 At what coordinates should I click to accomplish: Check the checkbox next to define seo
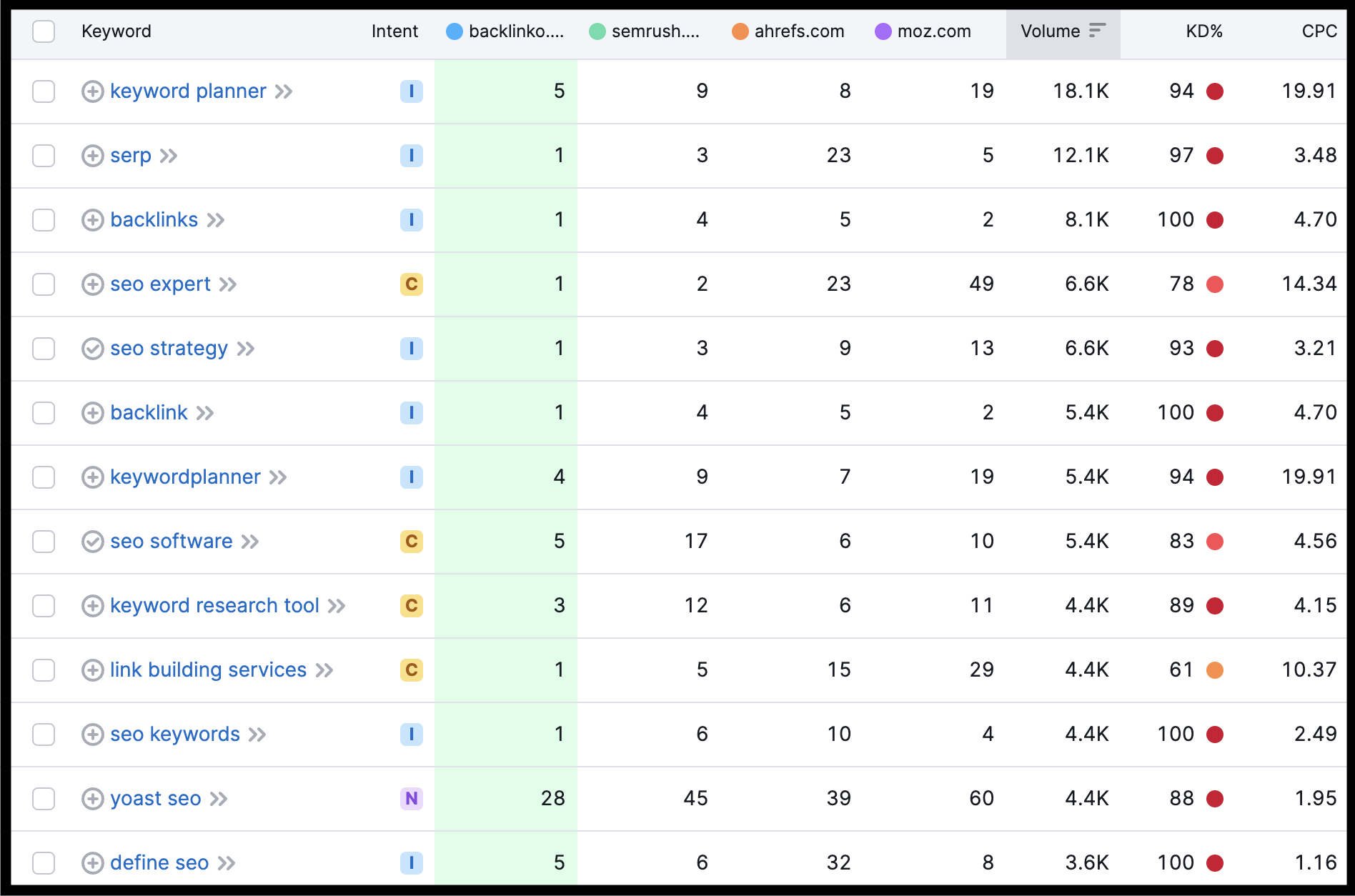[44, 862]
